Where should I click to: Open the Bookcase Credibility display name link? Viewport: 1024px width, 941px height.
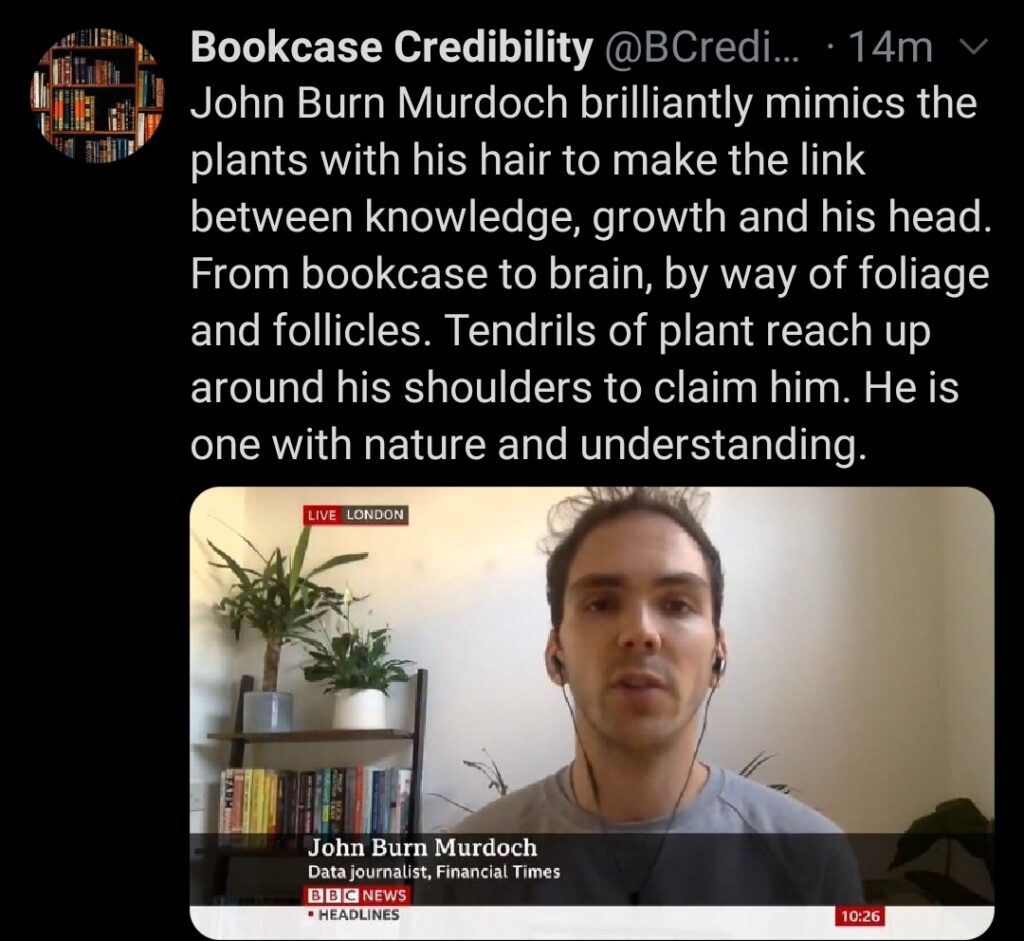coord(392,48)
